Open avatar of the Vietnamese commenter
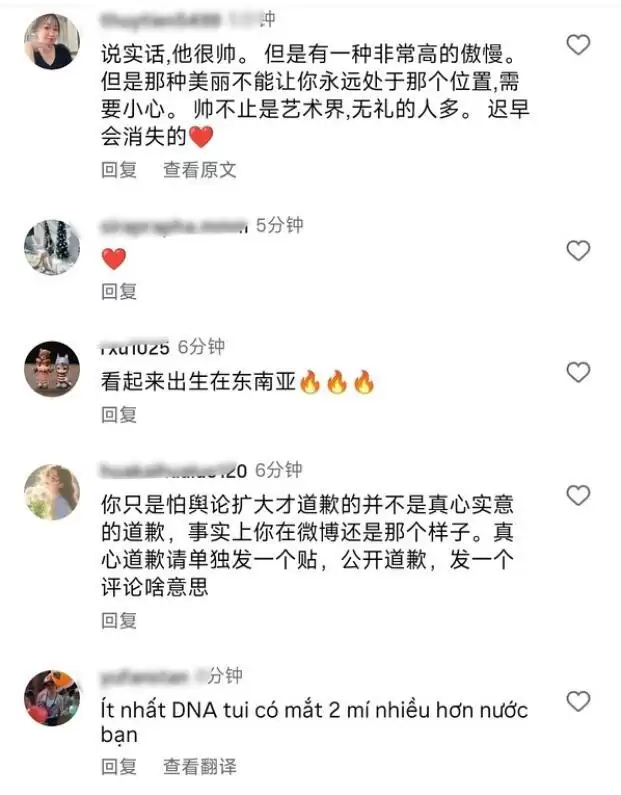This screenshot has width=621, height=795. click(52, 698)
